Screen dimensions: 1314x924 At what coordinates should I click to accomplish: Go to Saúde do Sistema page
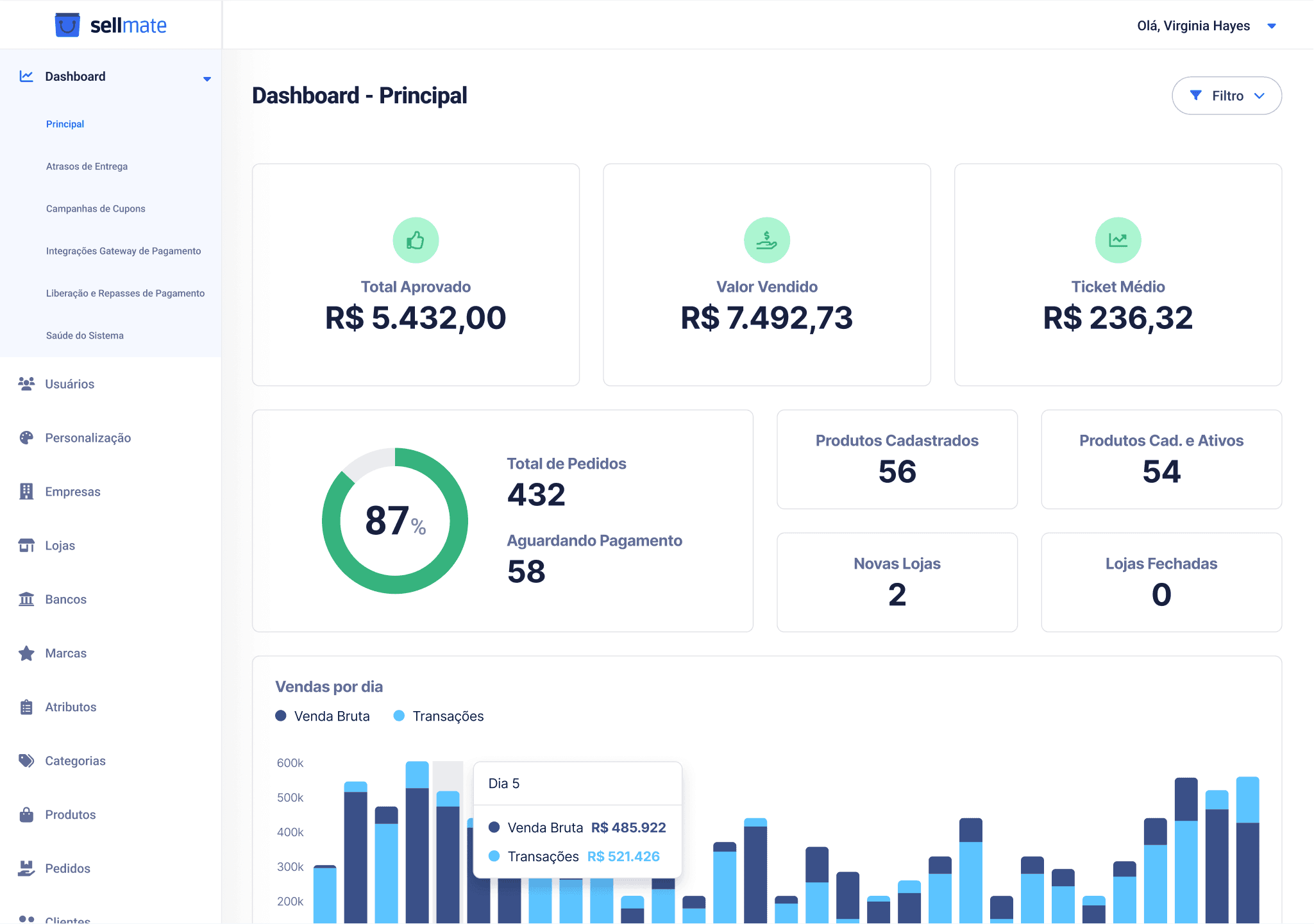85,335
